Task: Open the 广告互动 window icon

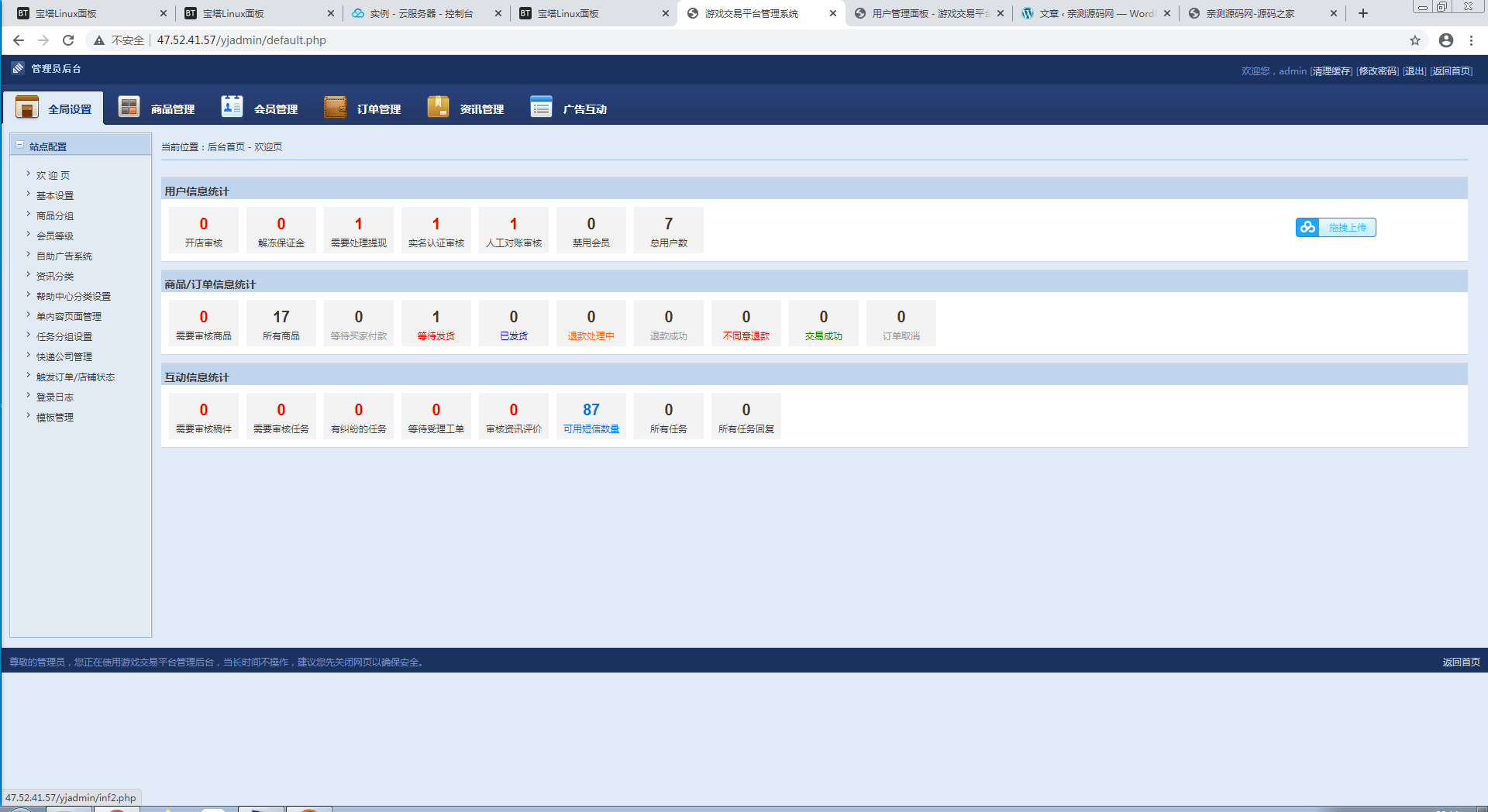Action: tap(541, 107)
